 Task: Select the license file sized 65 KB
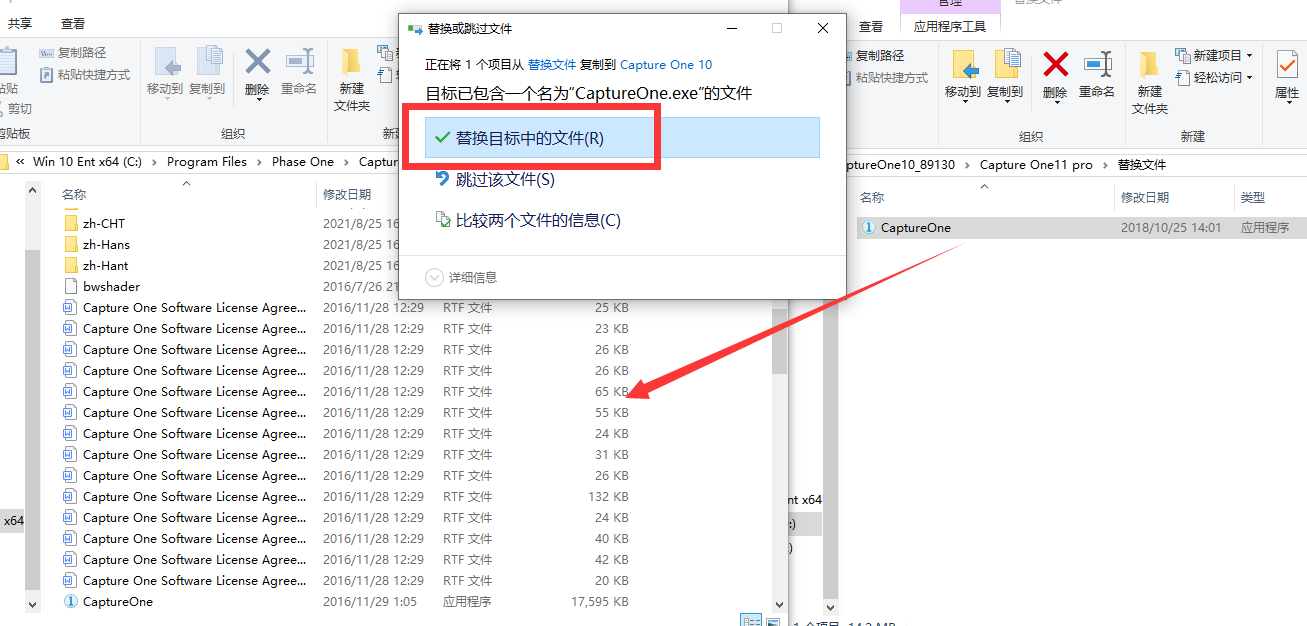pyautogui.click(x=345, y=391)
